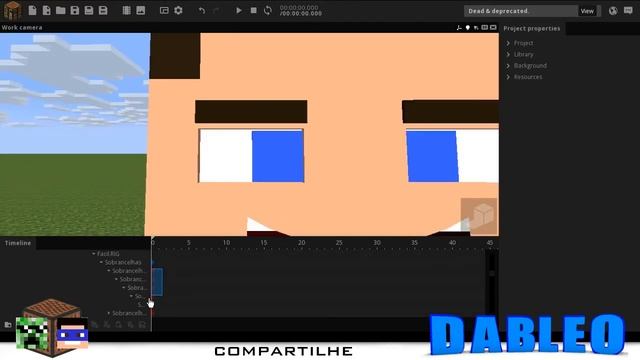Select the Timeline tab

[x=18, y=243]
